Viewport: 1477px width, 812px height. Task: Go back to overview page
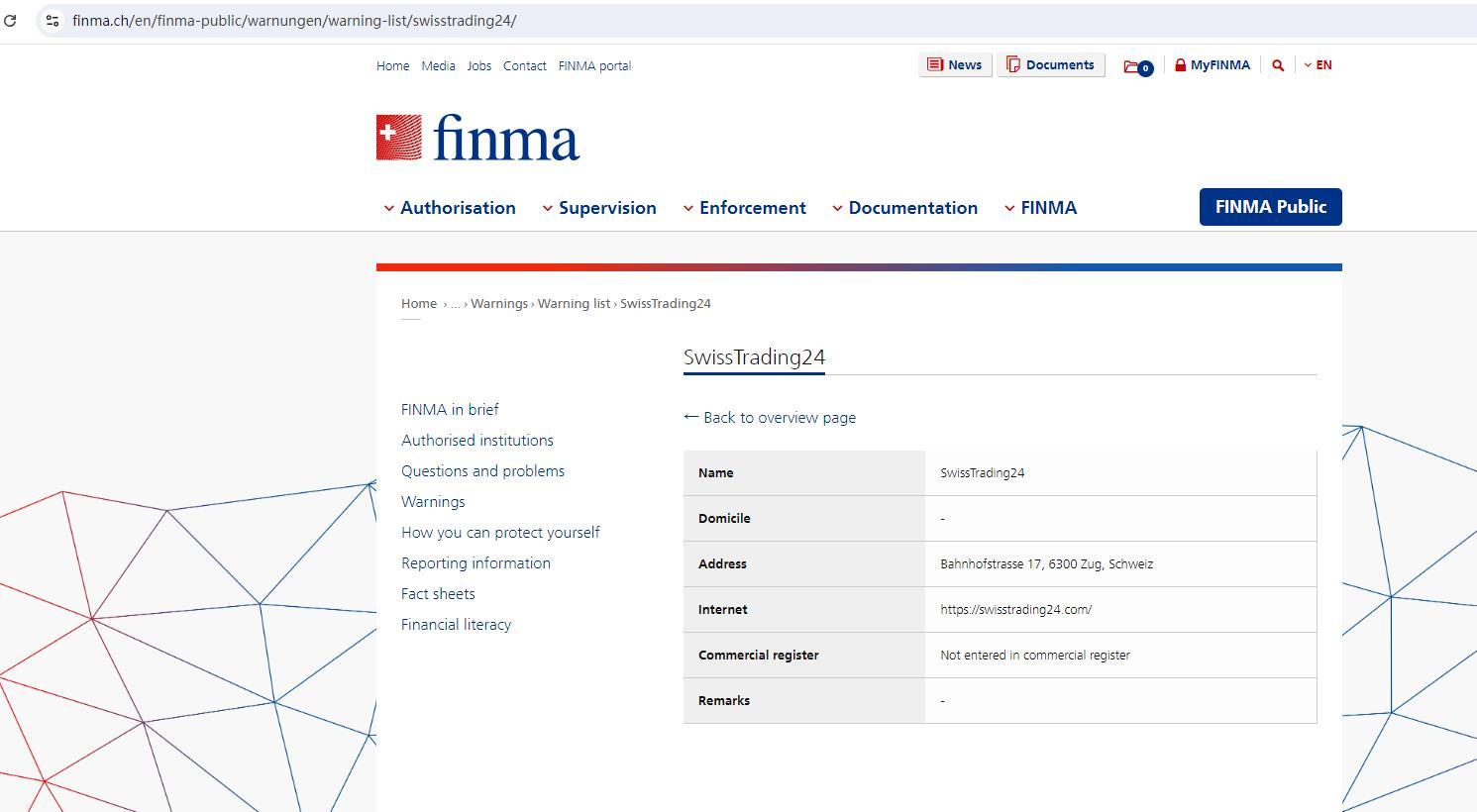click(770, 418)
